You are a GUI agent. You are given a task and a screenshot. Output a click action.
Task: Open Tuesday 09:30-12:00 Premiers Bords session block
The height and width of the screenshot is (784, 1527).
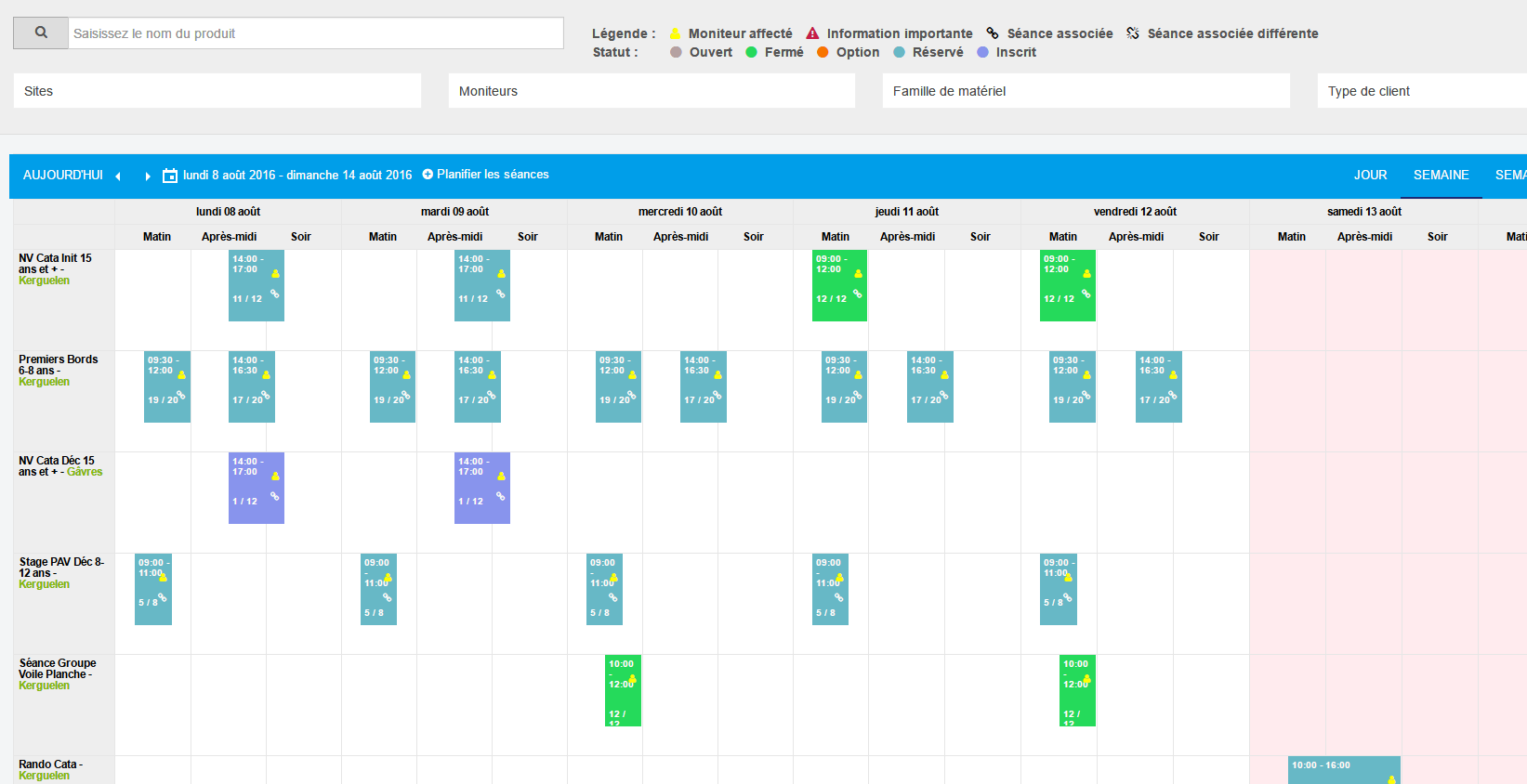pos(392,386)
